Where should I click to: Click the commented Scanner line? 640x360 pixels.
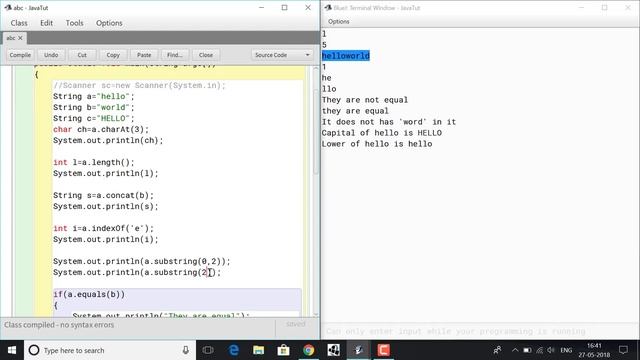pos(139,86)
